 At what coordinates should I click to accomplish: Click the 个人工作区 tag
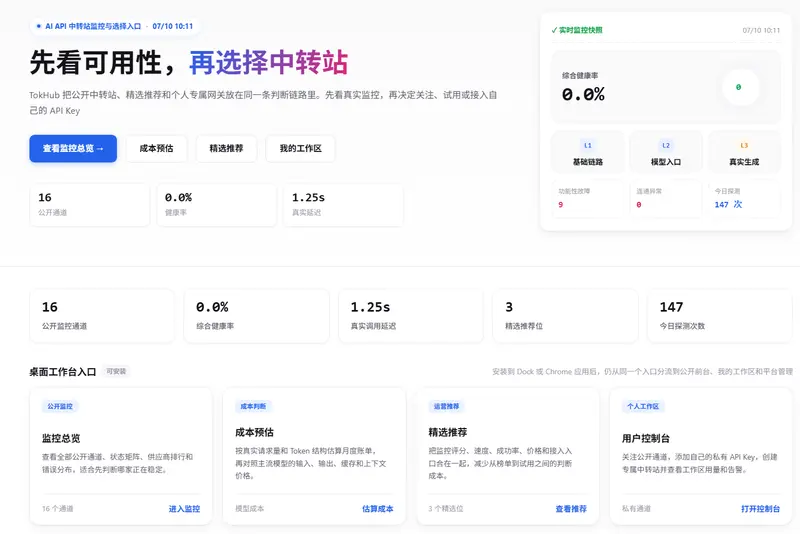(643, 406)
